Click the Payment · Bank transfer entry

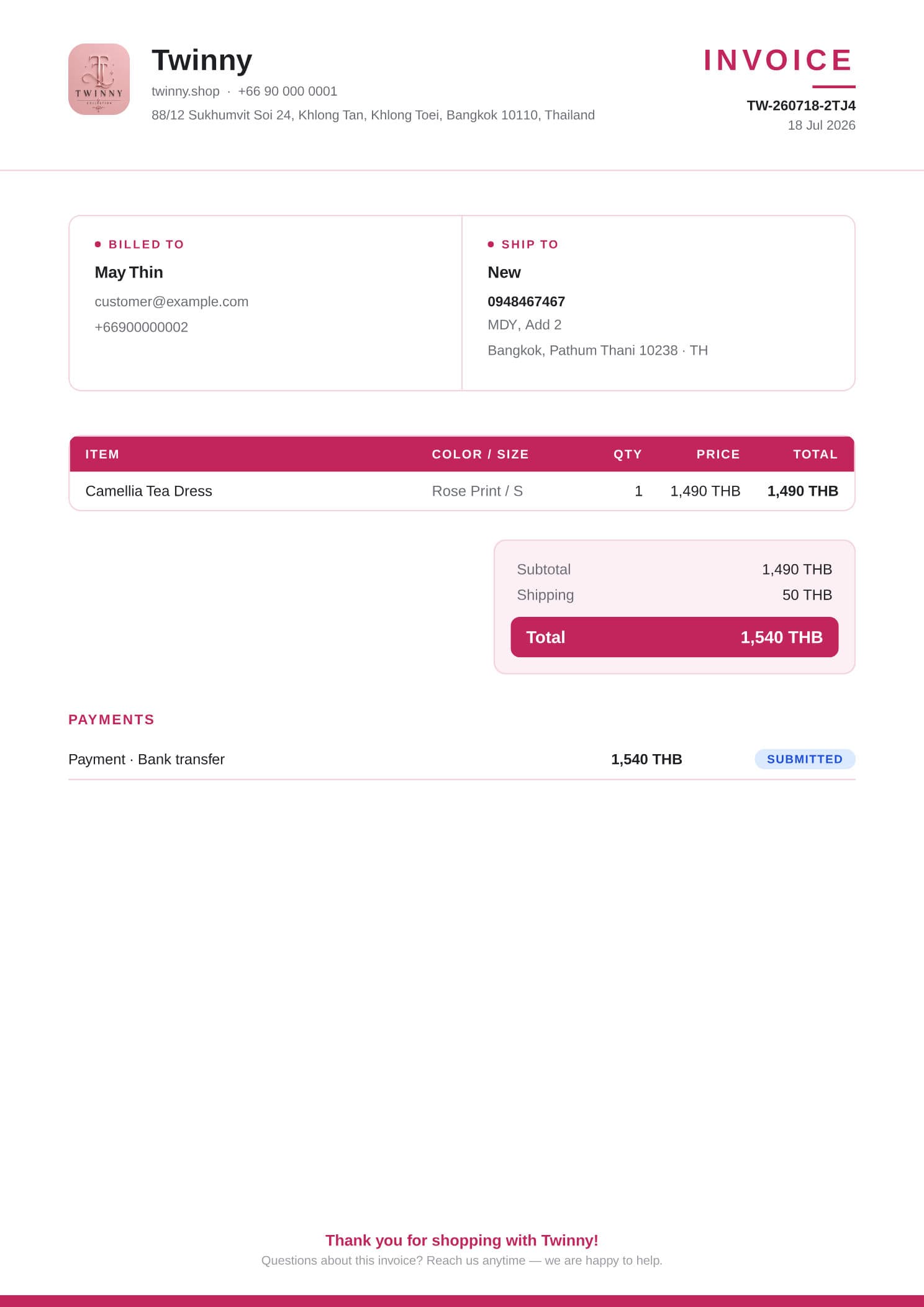(x=147, y=759)
